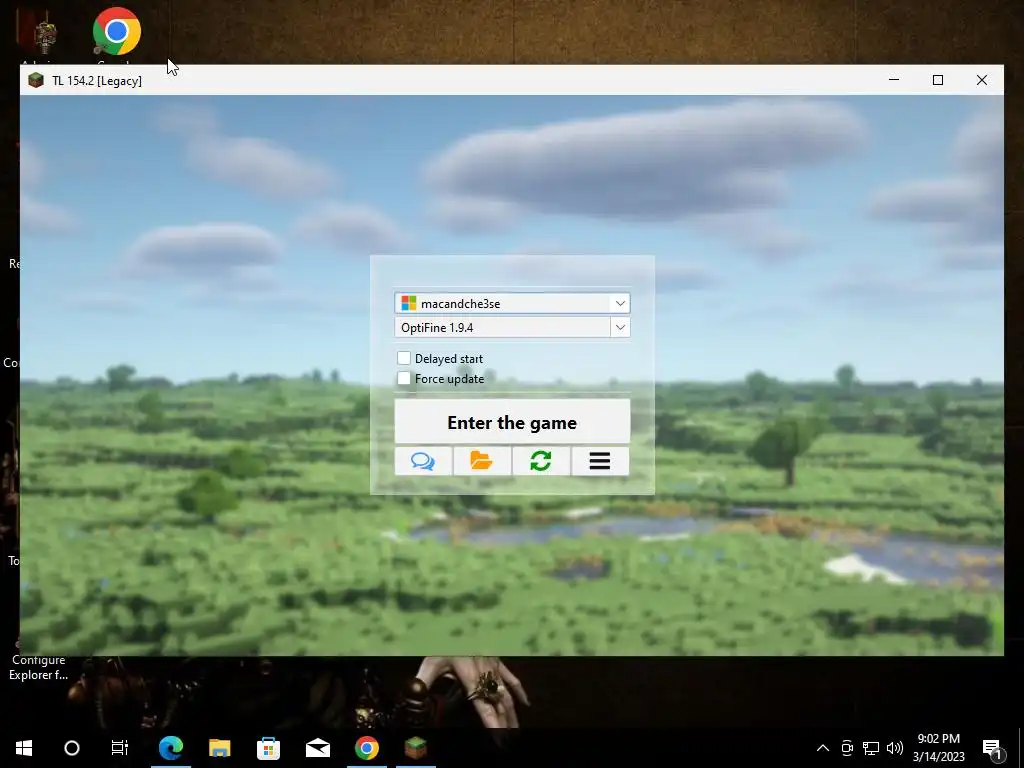Click the TL launcher block icon in the title bar
This screenshot has height=768, width=1024.
point(36,80)
